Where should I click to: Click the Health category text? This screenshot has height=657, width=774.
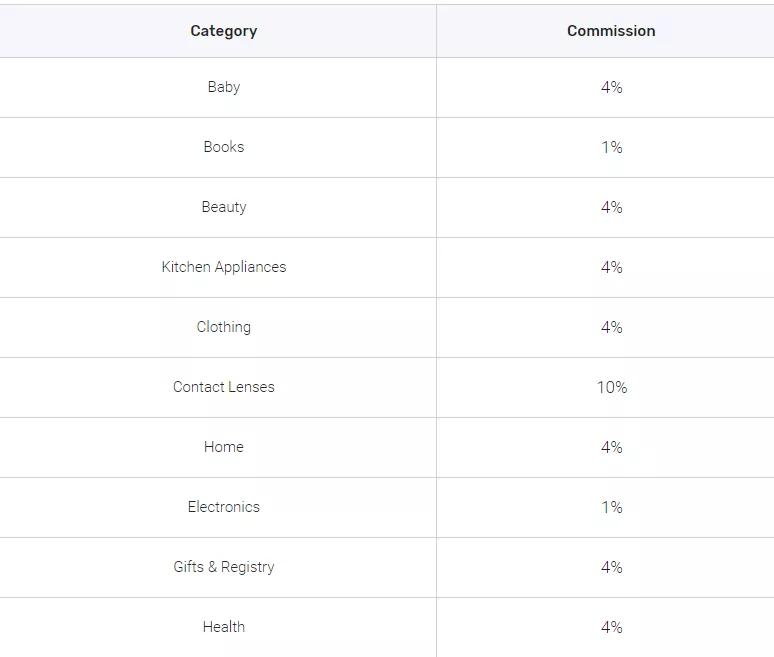pos(224,627)
